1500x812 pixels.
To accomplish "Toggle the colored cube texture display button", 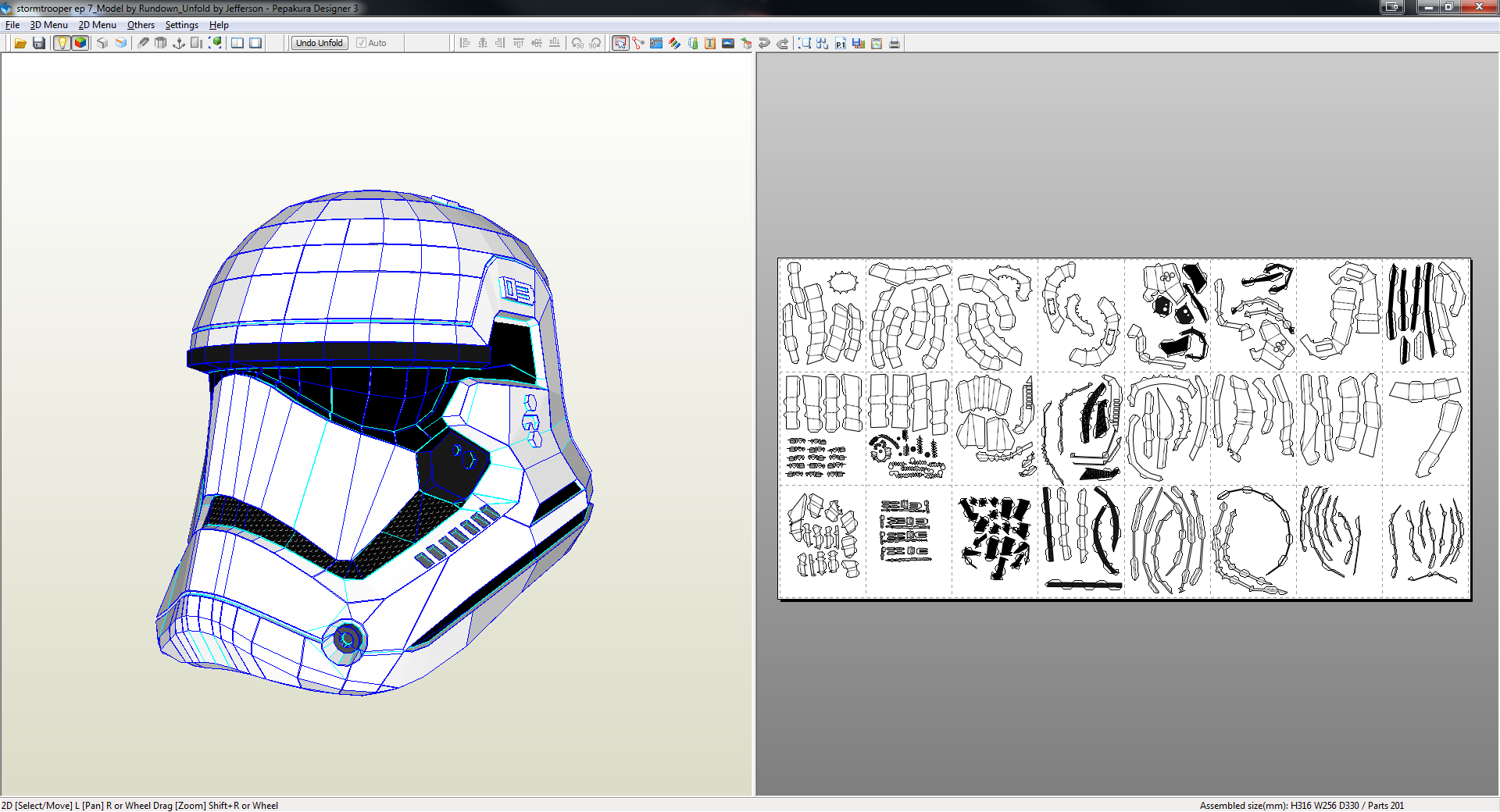I will (x=80, y=43).
